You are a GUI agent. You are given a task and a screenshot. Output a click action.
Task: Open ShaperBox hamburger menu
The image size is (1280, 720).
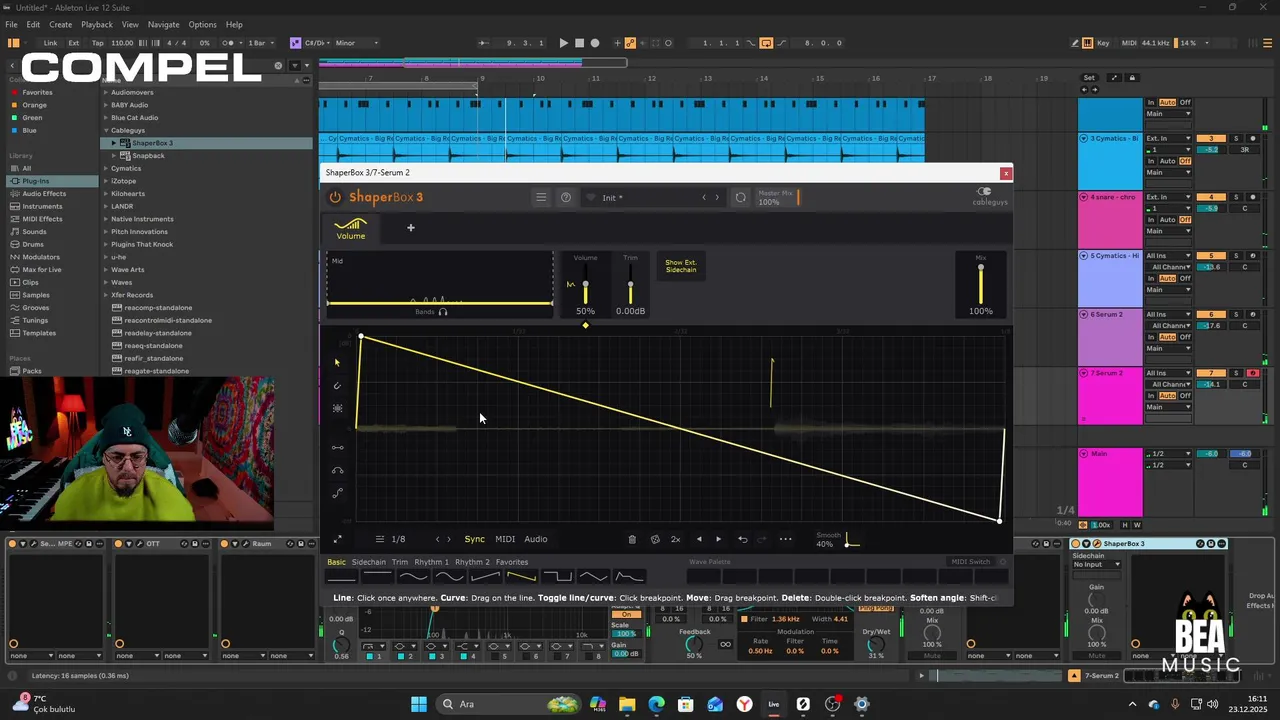(541, 197)
